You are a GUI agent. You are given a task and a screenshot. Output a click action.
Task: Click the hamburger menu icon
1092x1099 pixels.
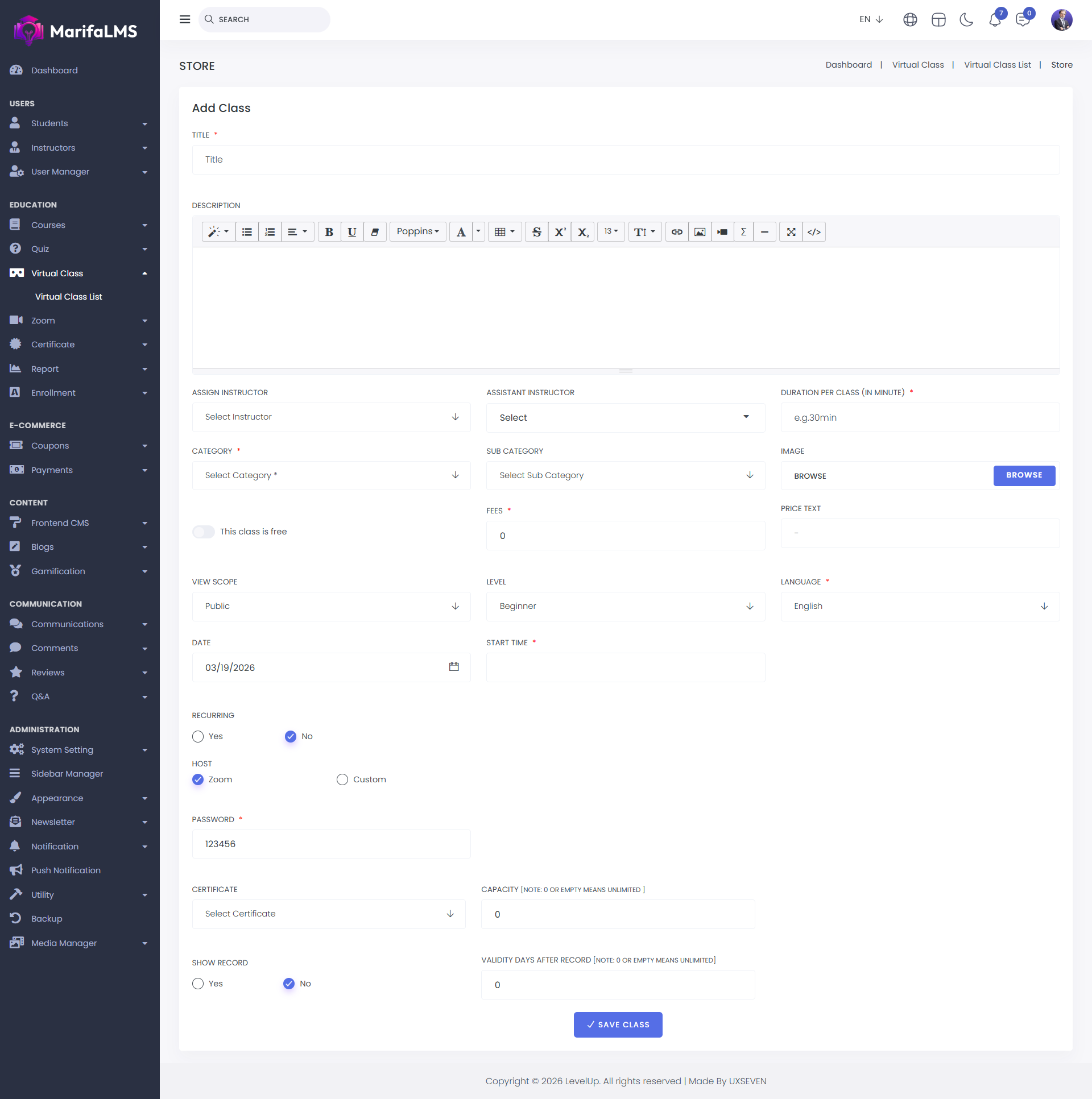click(x=185, y=19)
